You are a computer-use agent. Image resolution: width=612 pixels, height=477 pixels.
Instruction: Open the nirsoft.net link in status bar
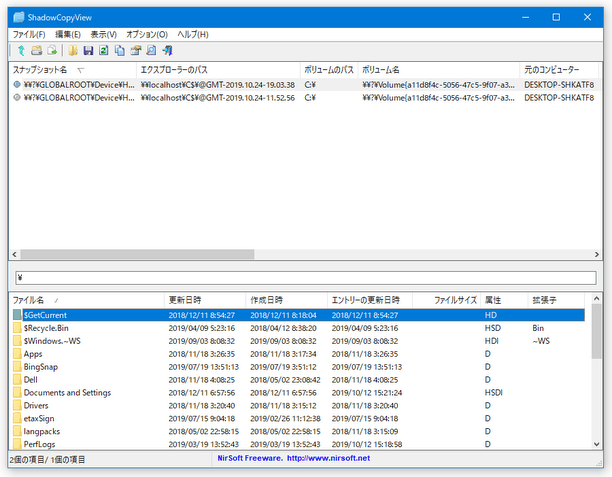[x=328, y=458]
